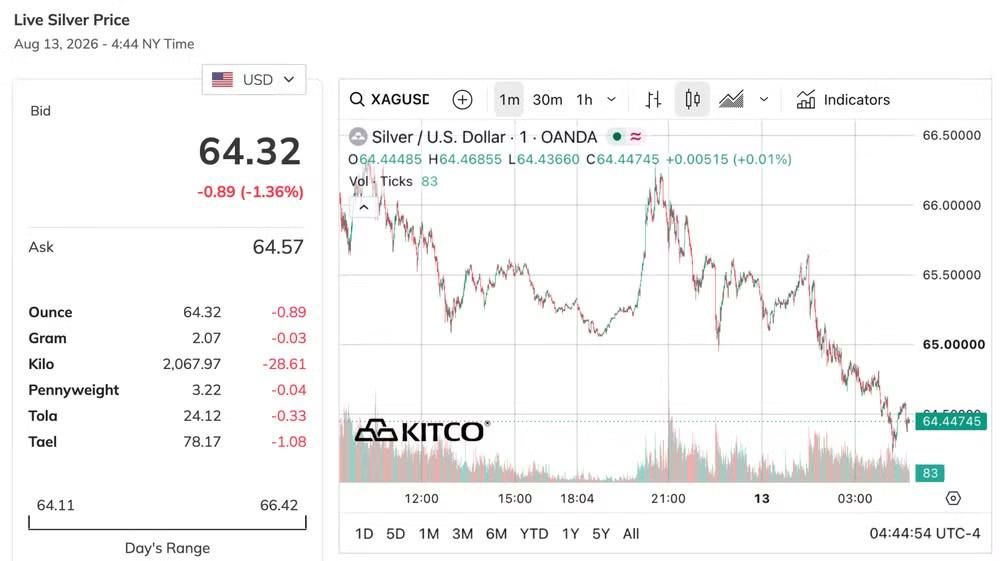Click the All date range button

pos(631,534)
